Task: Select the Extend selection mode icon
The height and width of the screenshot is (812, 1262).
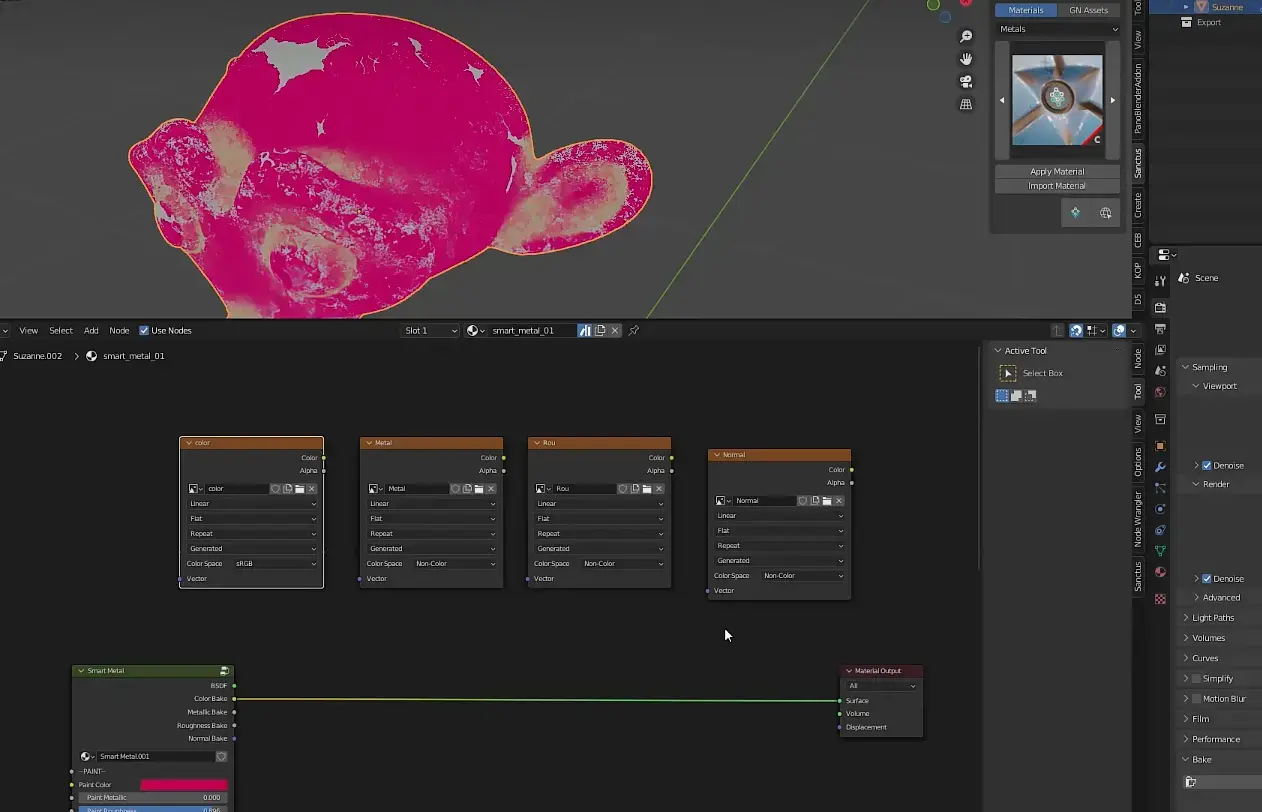Action: pyautogui.click(x=1016, y=396)
